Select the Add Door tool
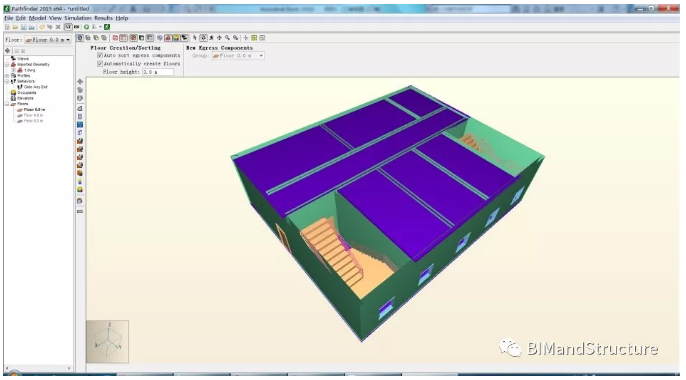The width and height of the screenshot is (686, 380). coord(80,132)
